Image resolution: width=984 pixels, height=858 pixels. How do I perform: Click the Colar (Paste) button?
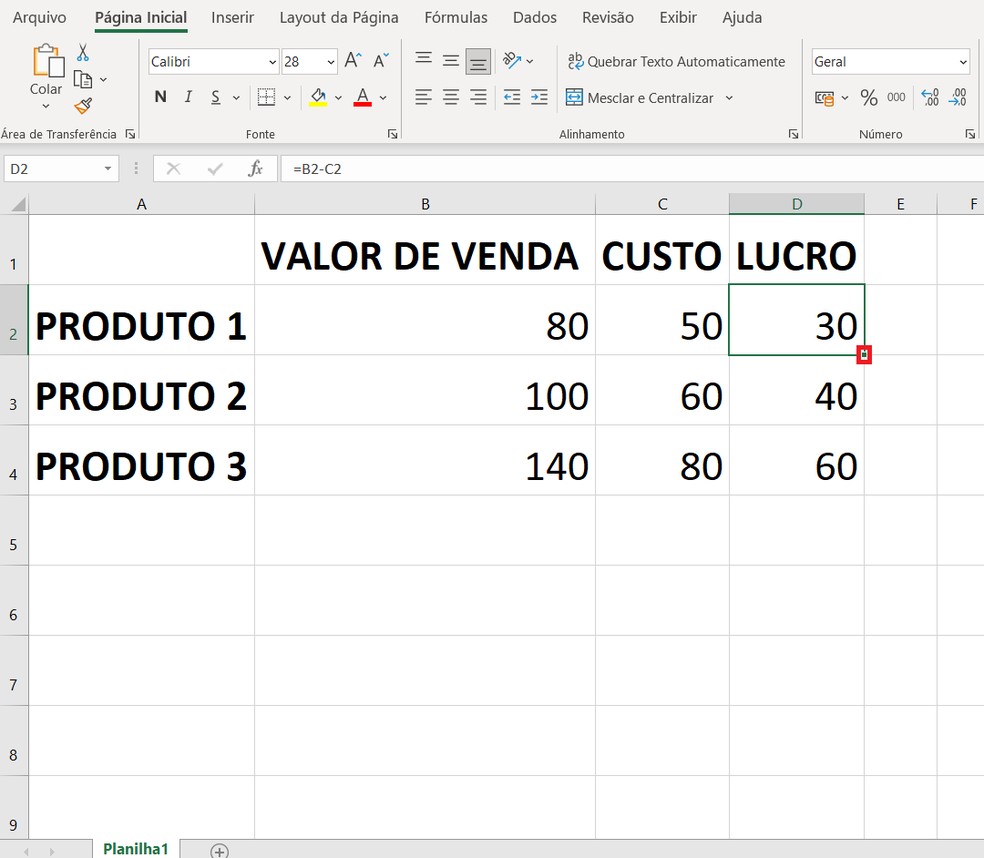[45, 70]
